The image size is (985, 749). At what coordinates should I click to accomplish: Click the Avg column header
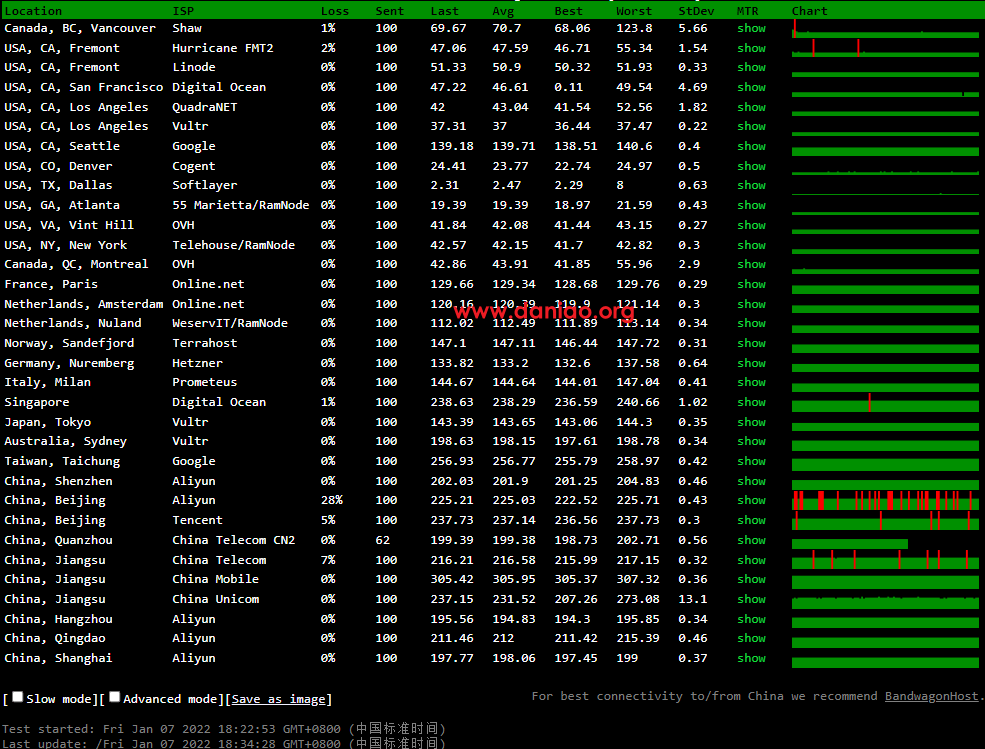coord(503,11)
